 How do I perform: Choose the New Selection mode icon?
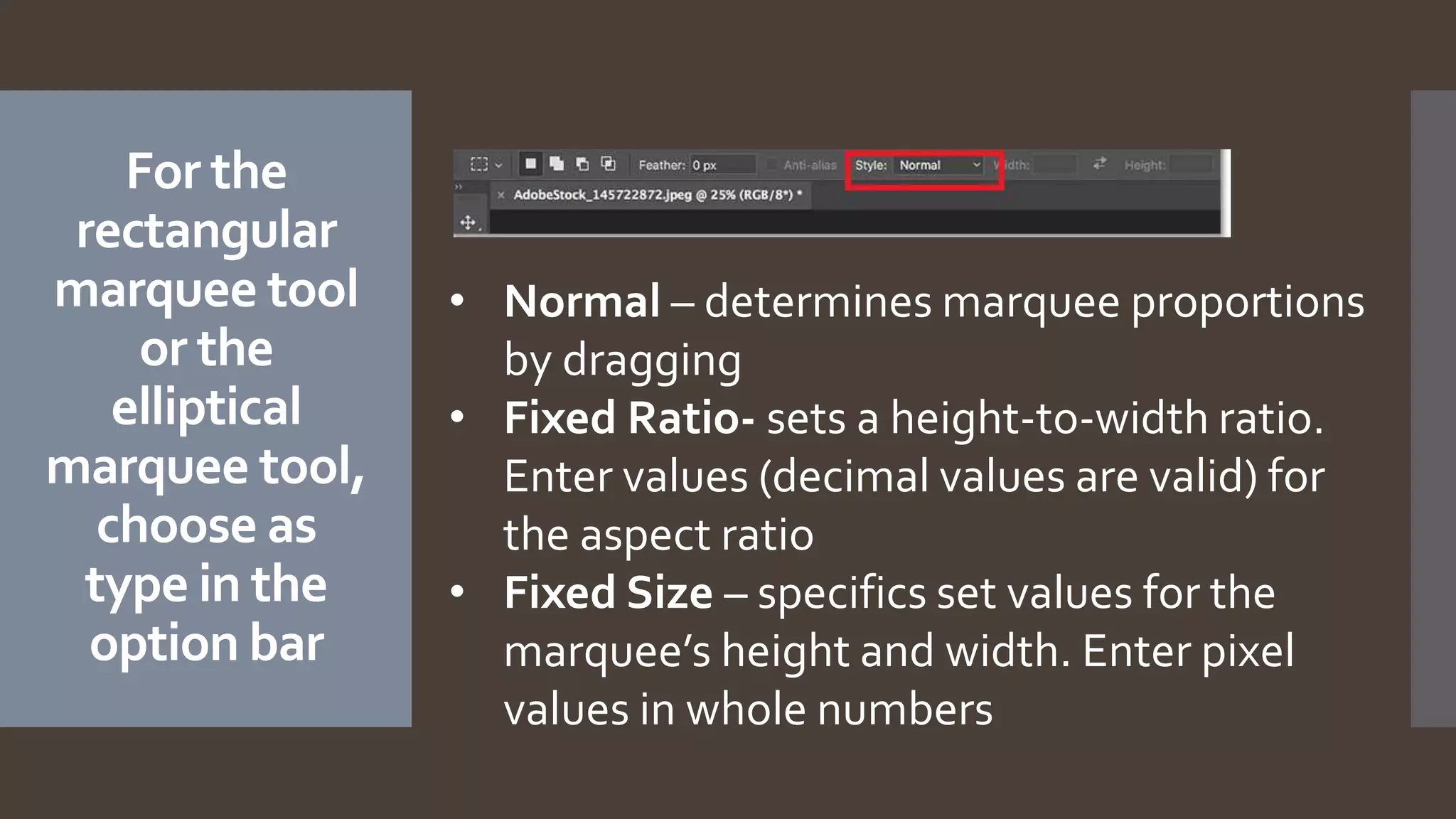pyautogui.click(x=530, y=164)
